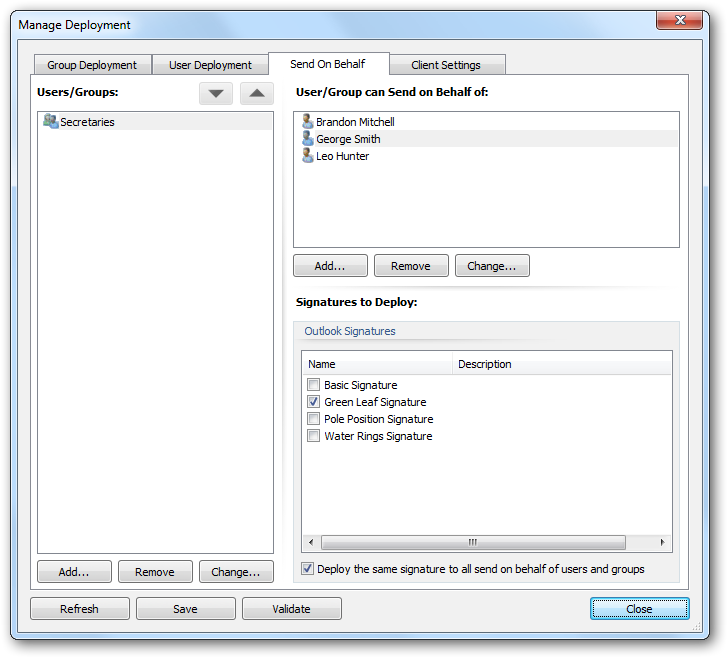
Task: Click the Secretaries group icon
Action: pyautogui.click(x=51, y=121)
